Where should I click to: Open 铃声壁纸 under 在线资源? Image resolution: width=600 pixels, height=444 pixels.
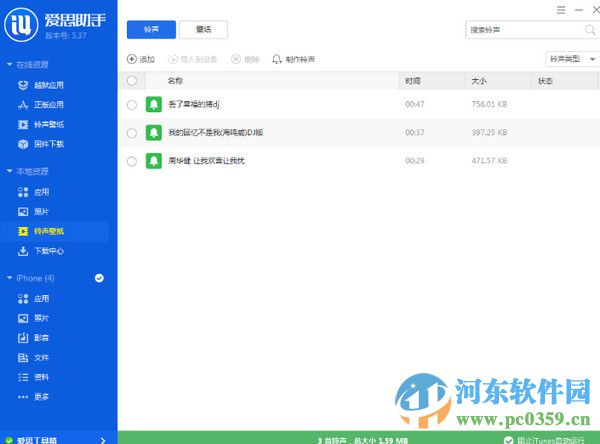pyautogui.click(x=41, y=124)
